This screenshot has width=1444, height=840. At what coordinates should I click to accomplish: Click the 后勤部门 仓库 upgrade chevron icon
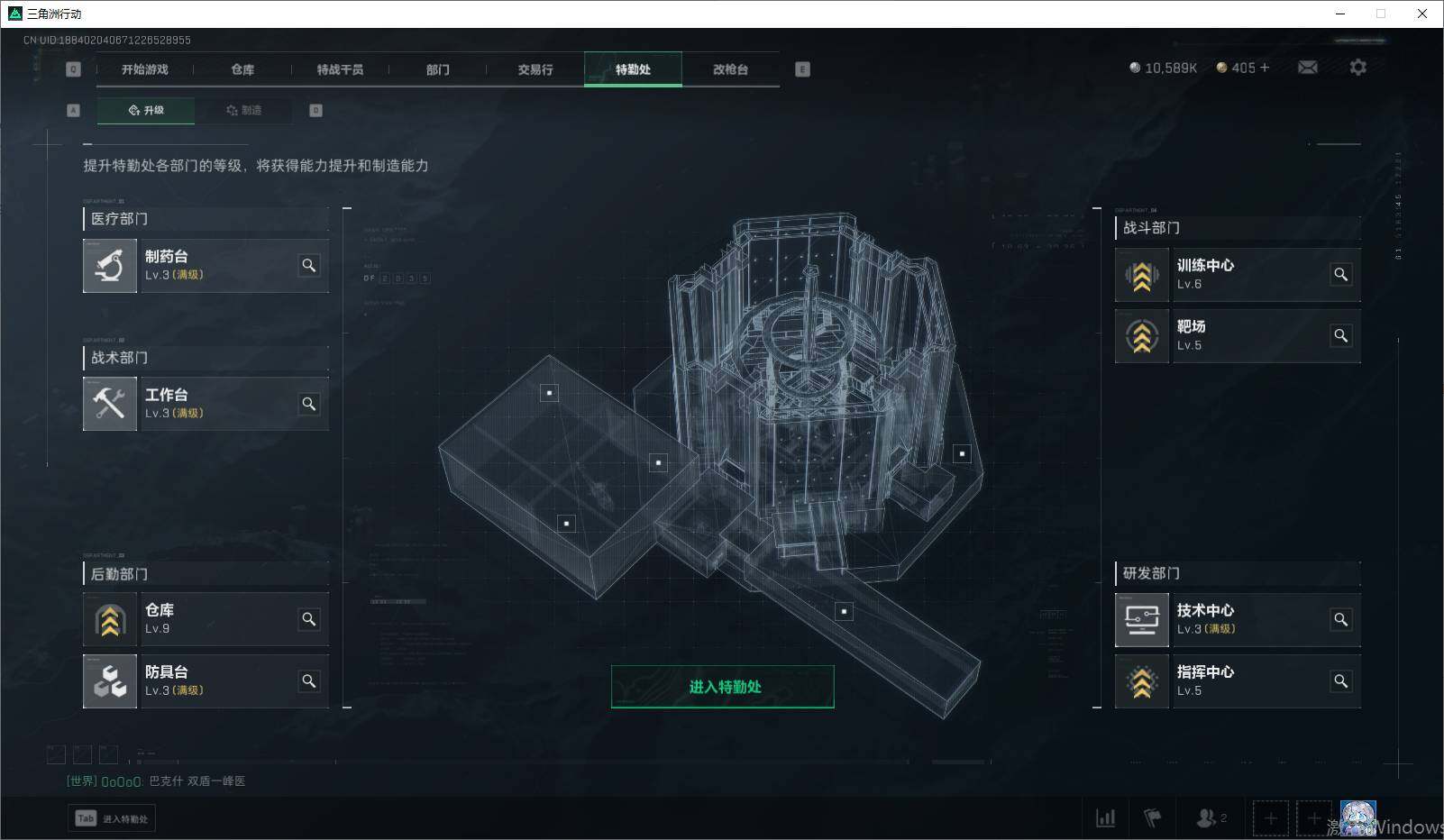point(110,619)
